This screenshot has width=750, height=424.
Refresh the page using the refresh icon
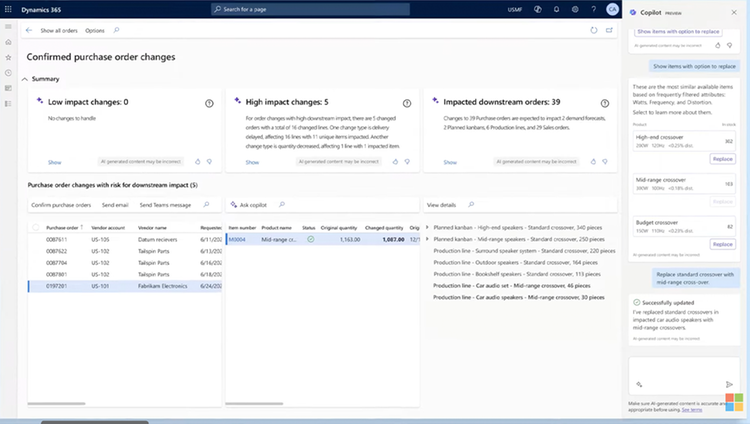[594, 30]
